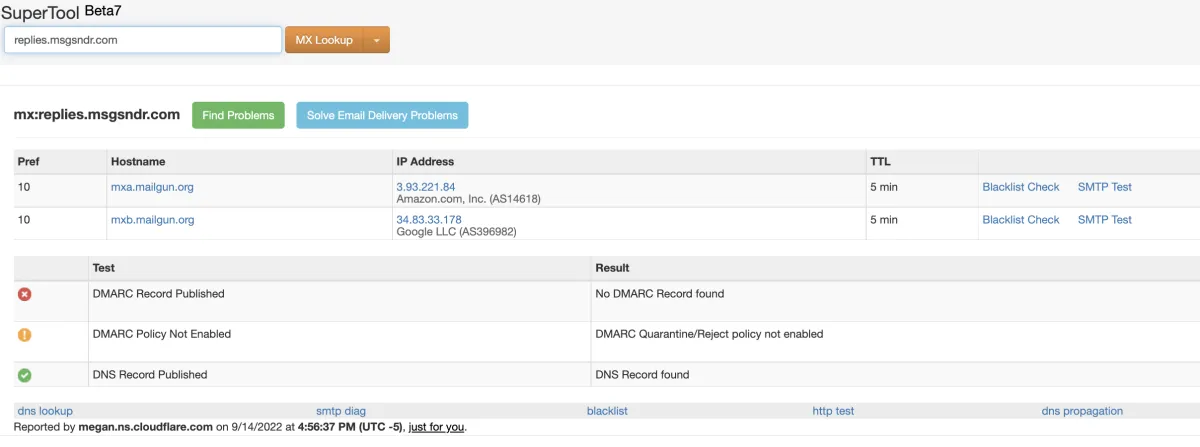Viewport: 1200px width, 447px height.
Task: Click the mx:replies.msgsndr.com heading
Action: point(97,115)
